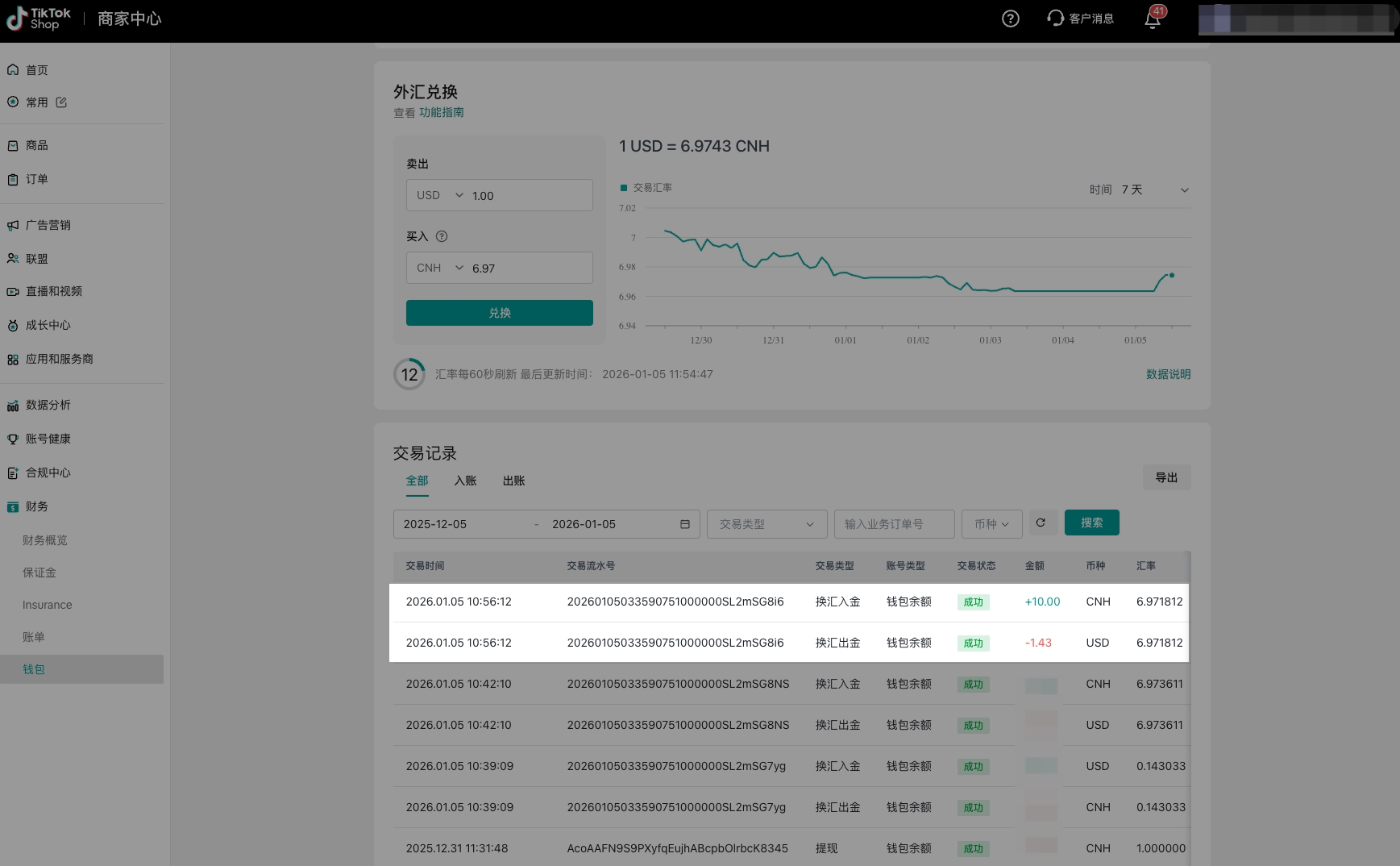Open the notifications bell icon
The image size is (1400, 866).
(1153, 19)
